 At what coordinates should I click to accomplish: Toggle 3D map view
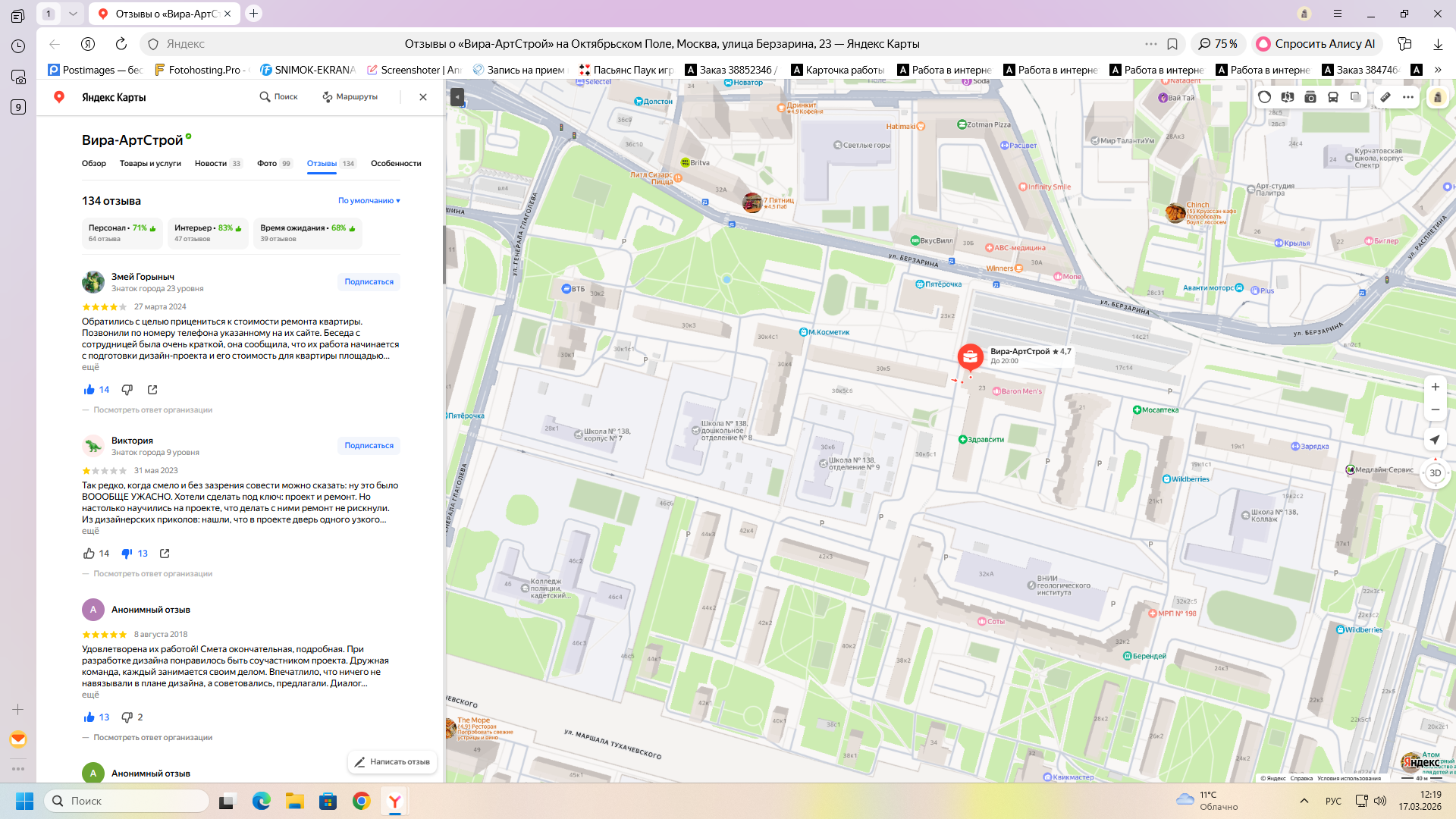pos(1435,473)
